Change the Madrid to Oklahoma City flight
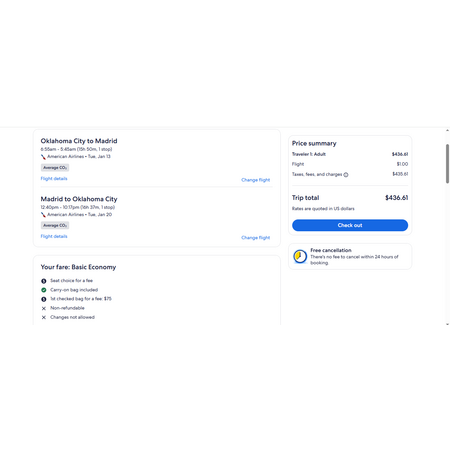 (256, 238)
